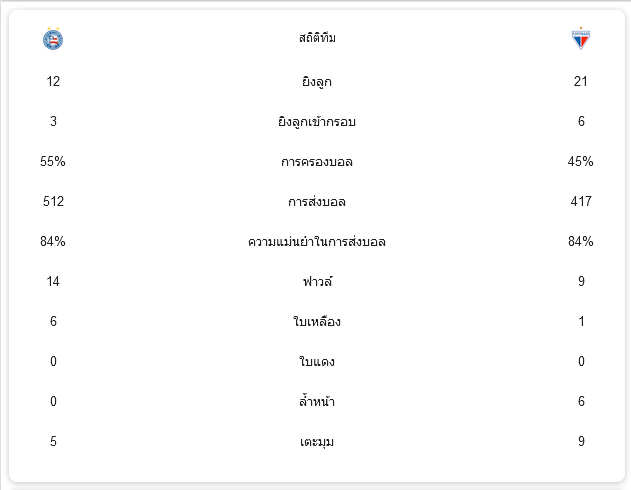Click the home fouls value 14
Image resolution: width=631 pixels, height=490 pixels.
click(x=53, y=281)
